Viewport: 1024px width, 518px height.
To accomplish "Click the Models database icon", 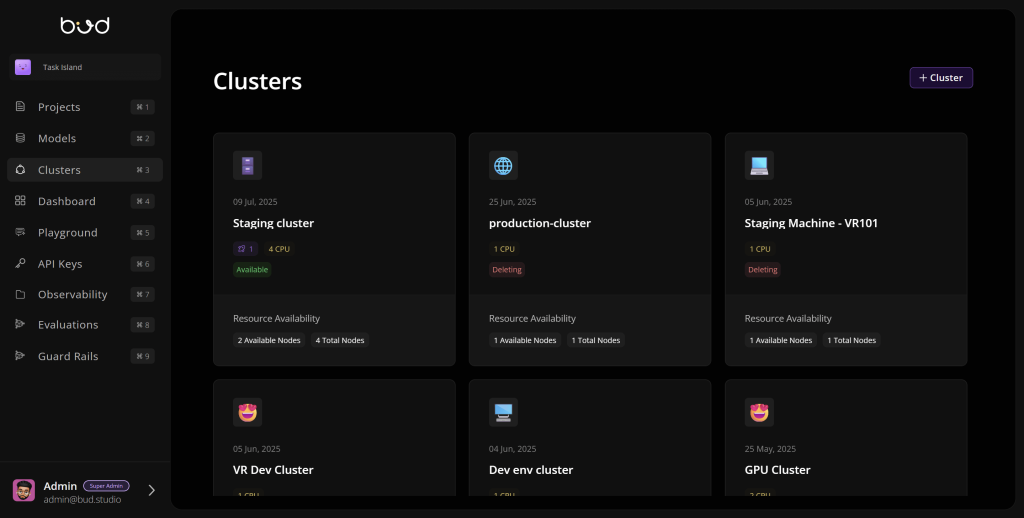I will coord(20,138).
